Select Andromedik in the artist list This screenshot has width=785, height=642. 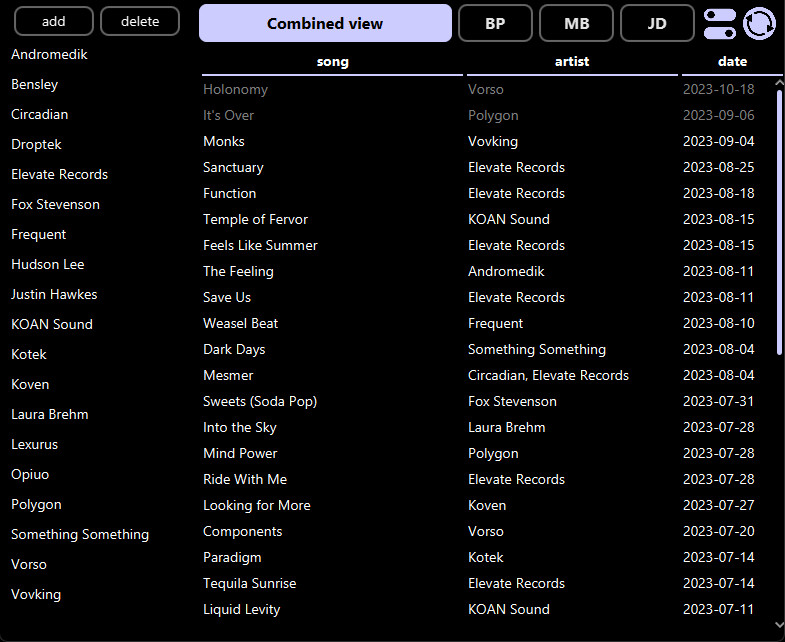(x=49, y=54)
